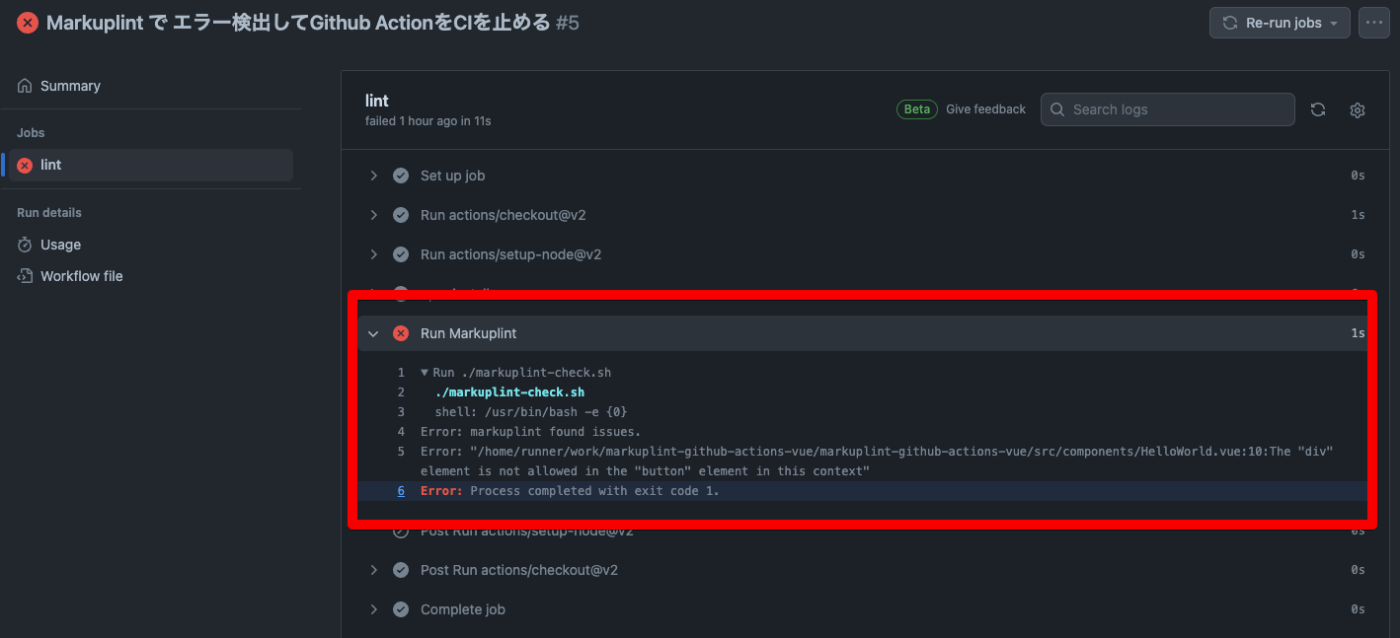Select the lint job in sidebar
1400x638 pixels.
(x=150, y=165)
